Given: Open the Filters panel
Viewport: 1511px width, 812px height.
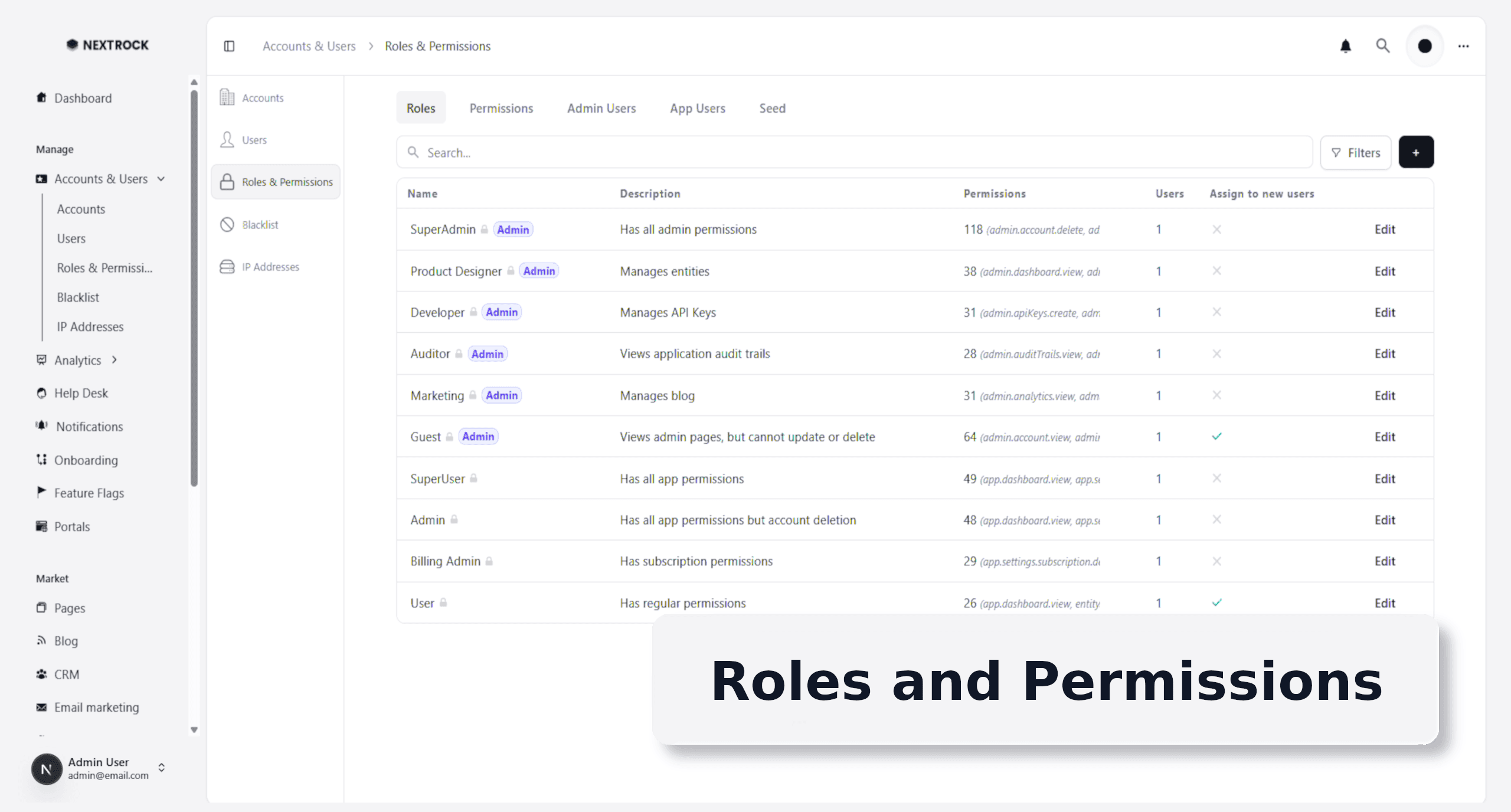Looking at the screenshot, I should pyautogui.click(x=1356, y=152).
